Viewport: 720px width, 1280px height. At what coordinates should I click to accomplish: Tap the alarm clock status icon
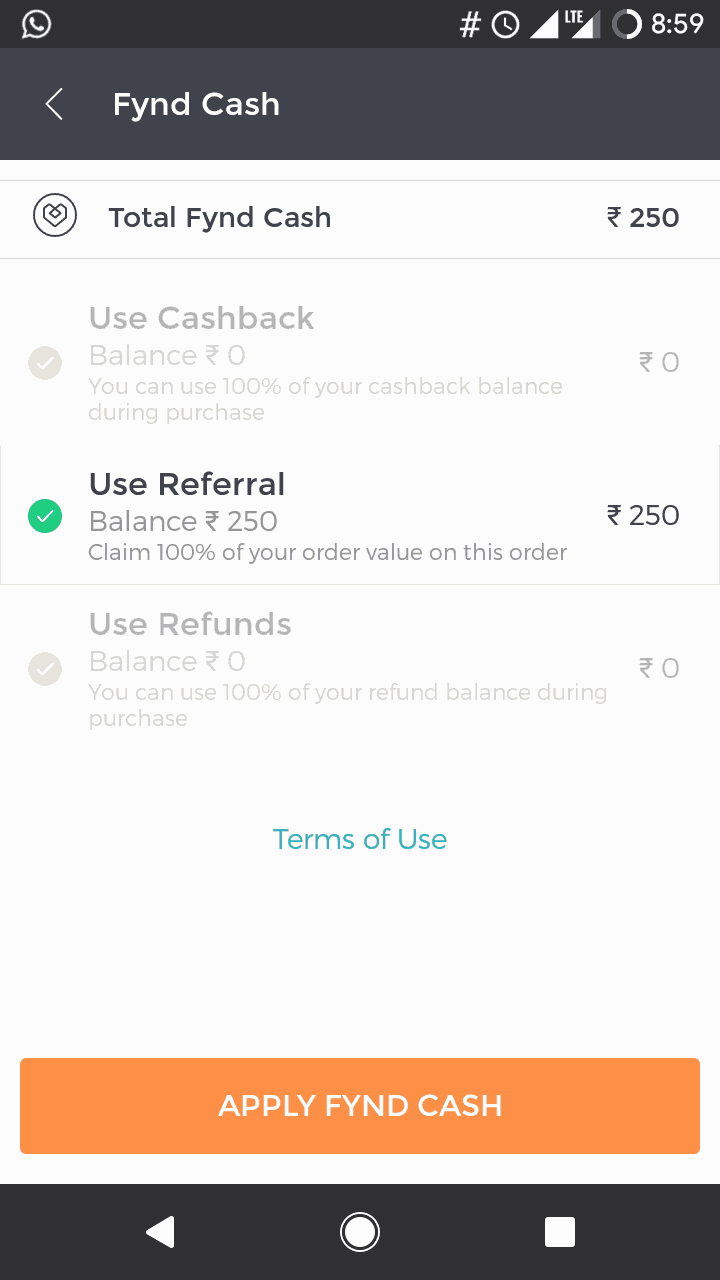pyautogui.click(x=506, y=24)
